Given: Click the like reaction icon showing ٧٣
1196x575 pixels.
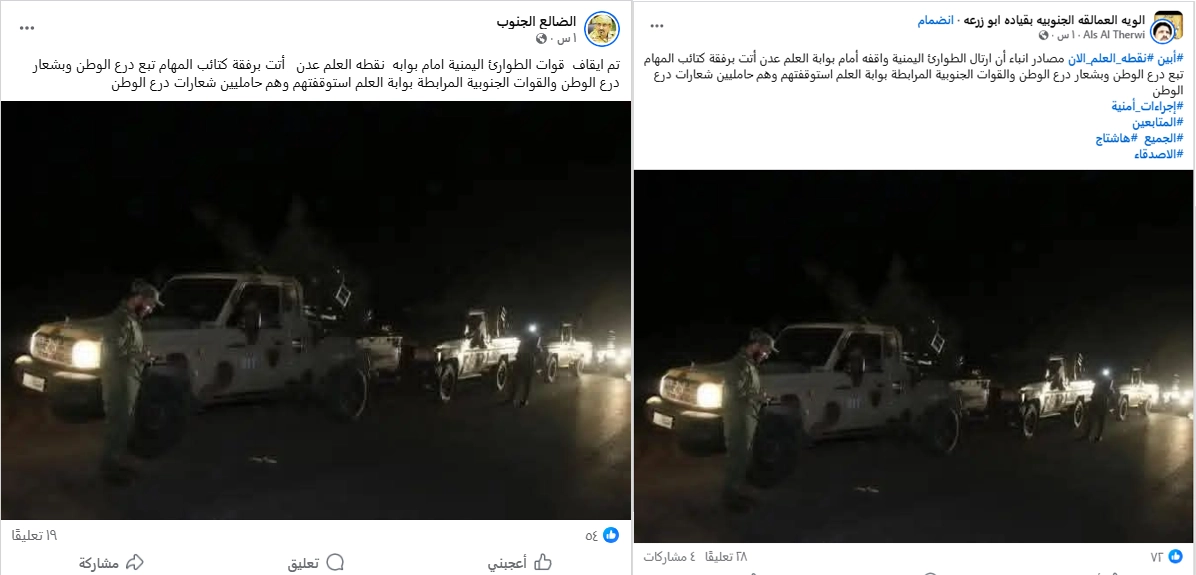Looking at the screenshot, I should coord(1175,557).
